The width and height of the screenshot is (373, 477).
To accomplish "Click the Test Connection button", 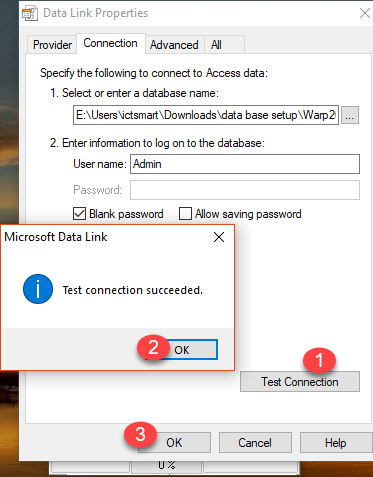I will 300,382.
